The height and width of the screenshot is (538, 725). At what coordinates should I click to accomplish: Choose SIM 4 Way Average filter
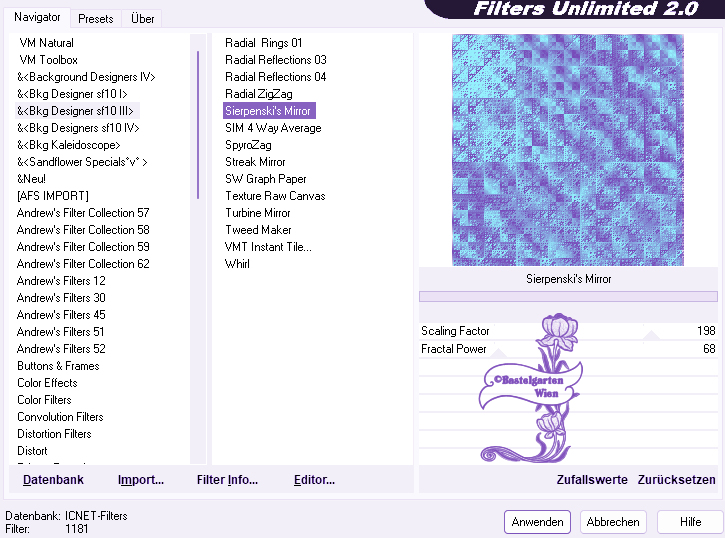[273, 128]
